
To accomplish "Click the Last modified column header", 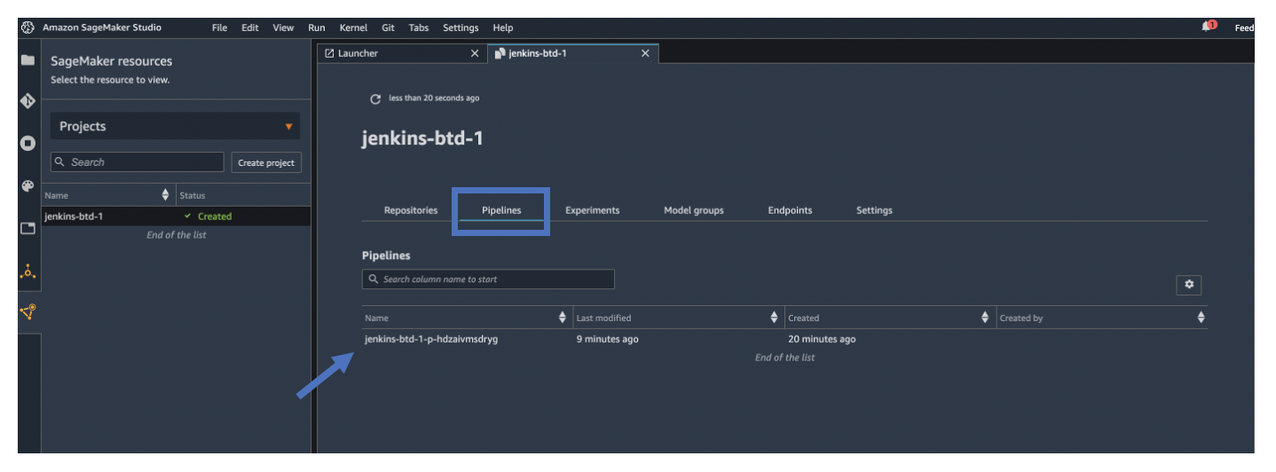I will coord(604,318).
